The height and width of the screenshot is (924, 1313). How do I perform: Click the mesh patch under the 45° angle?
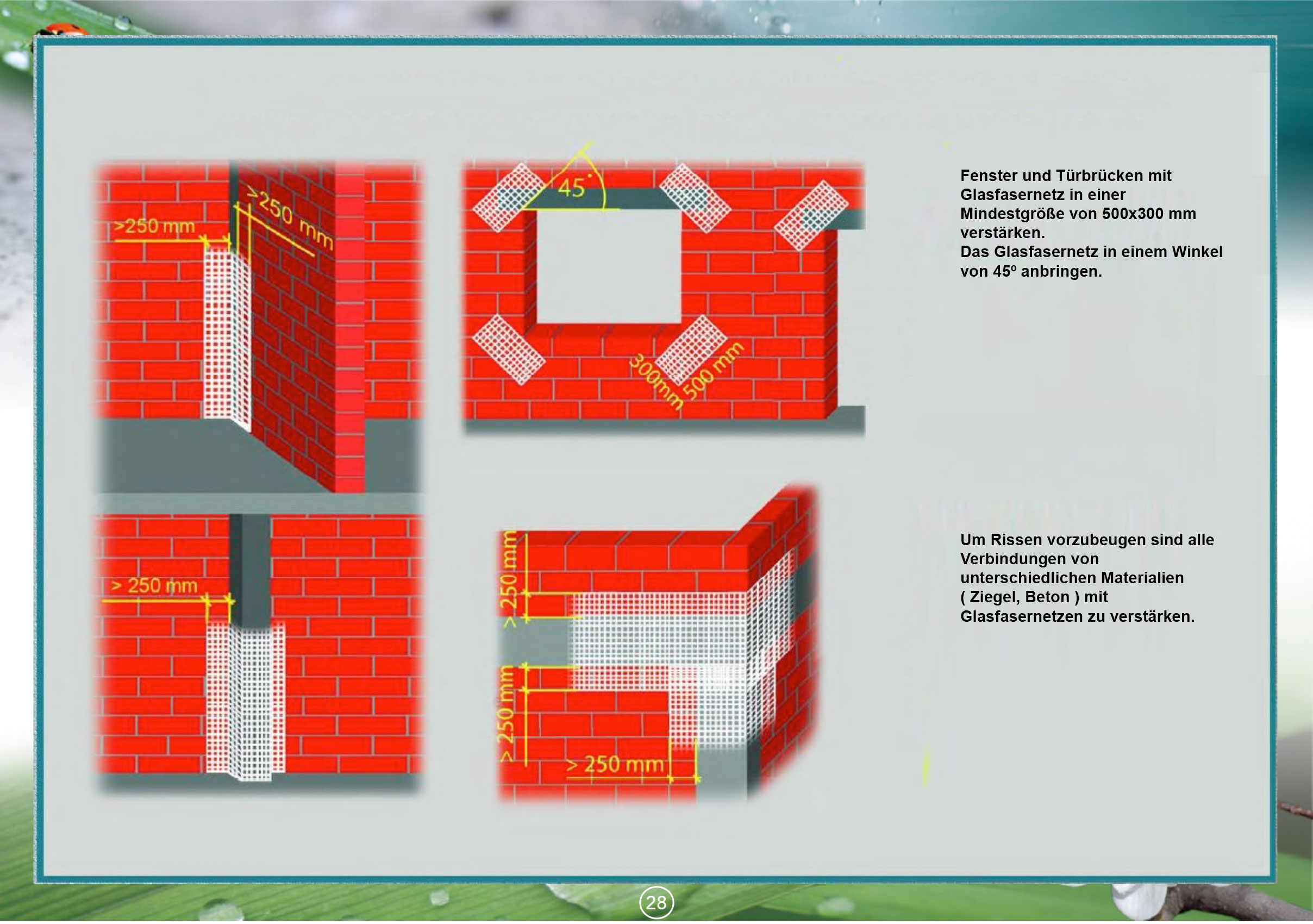pos(509,197)
